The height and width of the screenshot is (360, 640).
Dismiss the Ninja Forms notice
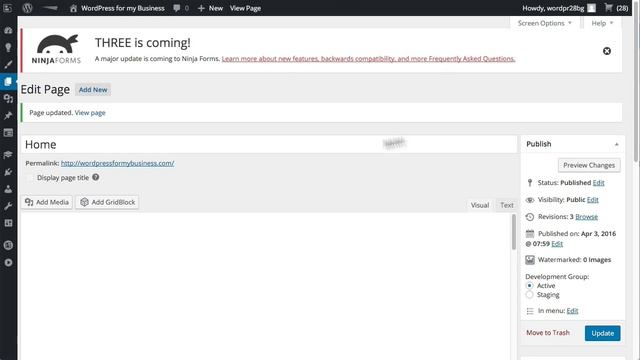click(x=607, y=51)
